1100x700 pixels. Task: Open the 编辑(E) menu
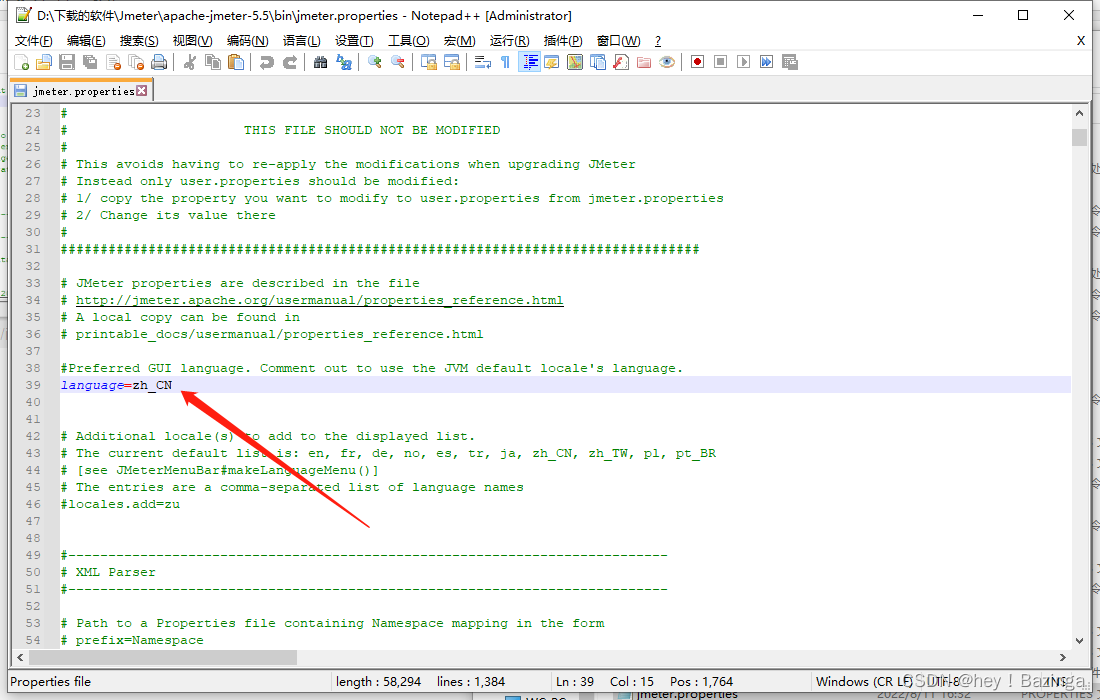[86, 41]
